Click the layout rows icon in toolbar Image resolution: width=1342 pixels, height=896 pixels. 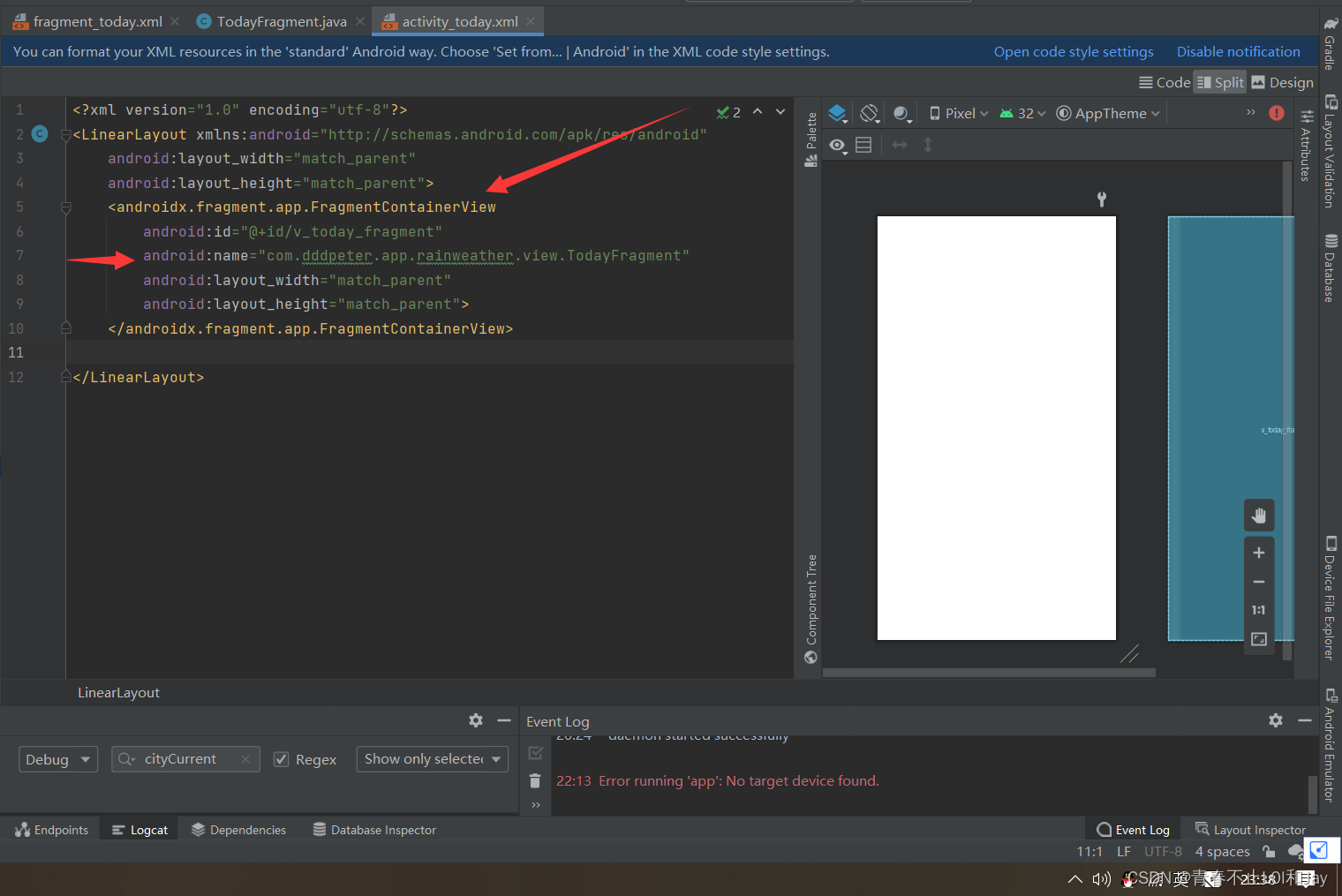(x=863, y=145)
